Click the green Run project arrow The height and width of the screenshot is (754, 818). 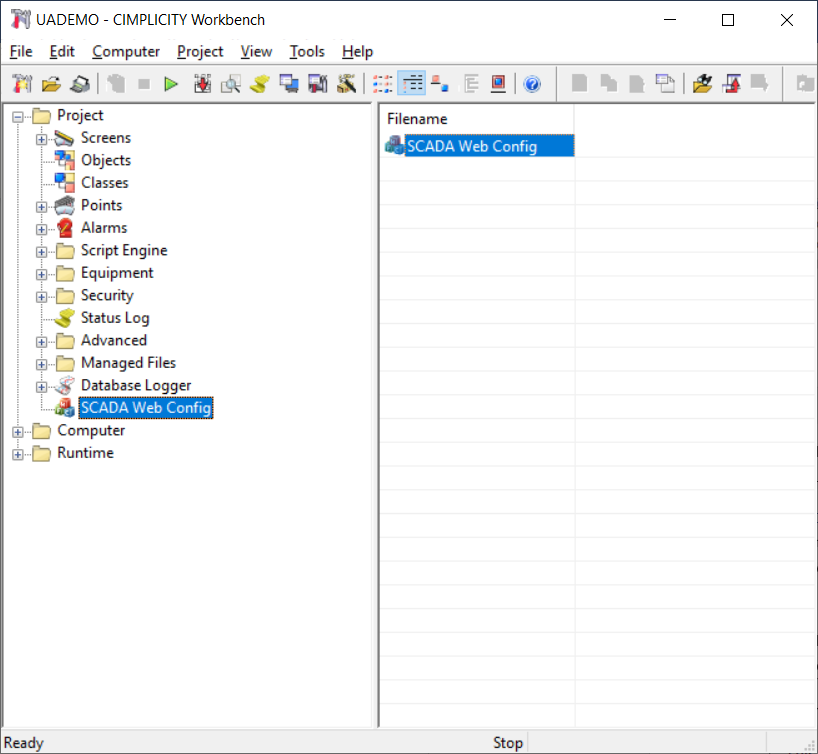point(171,83)
